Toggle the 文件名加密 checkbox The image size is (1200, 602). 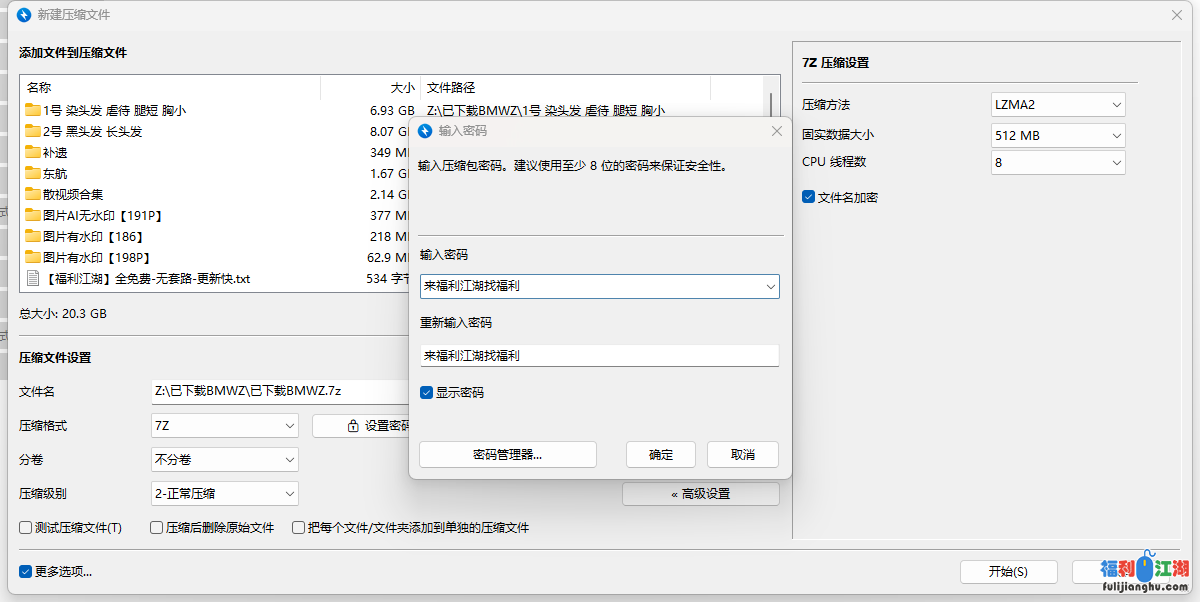click(x=809, y=198)
